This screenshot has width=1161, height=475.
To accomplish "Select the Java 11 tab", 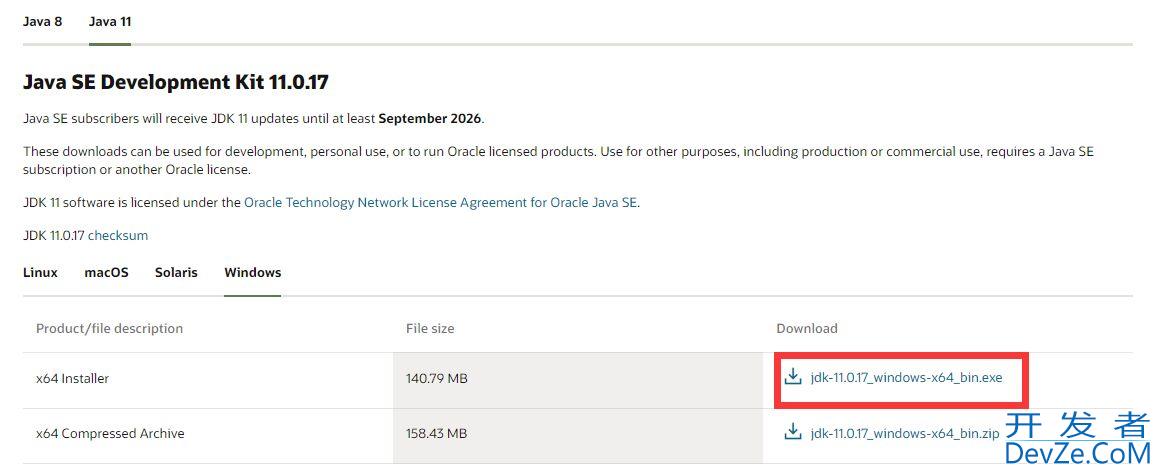I will tap(110, 21).
